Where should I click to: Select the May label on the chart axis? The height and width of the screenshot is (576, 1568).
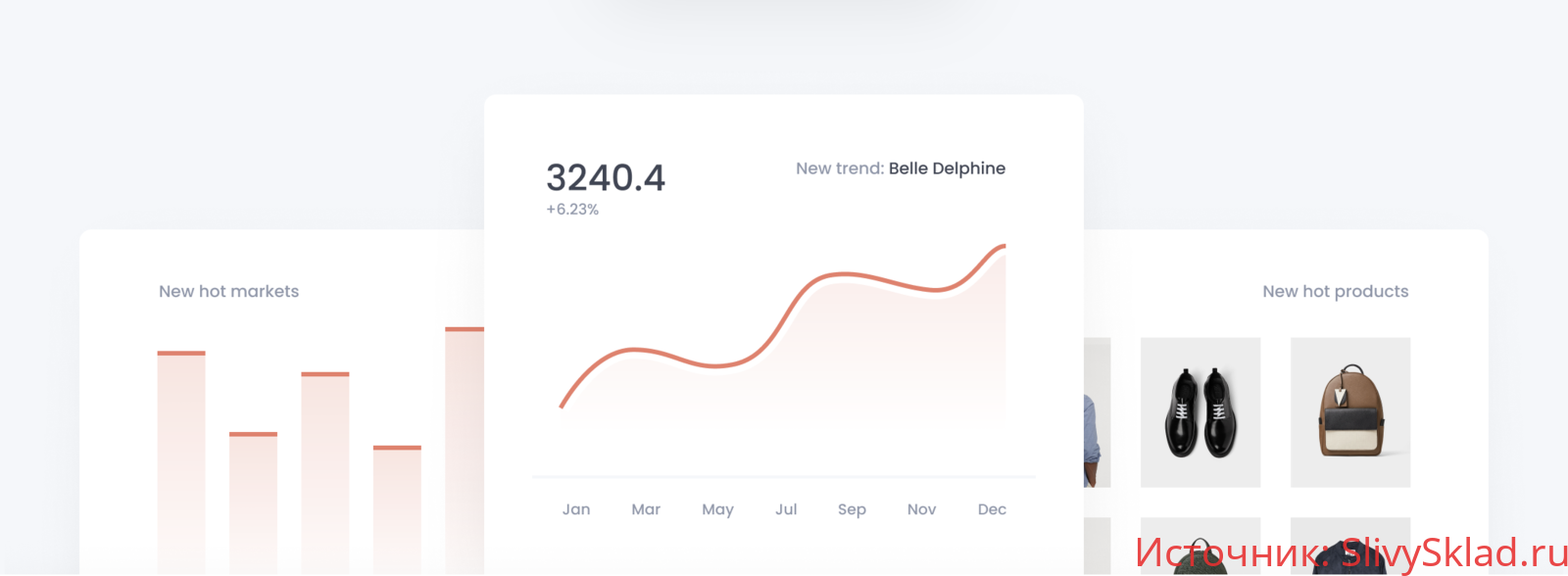pyautogui.click(x=717, y=509)
